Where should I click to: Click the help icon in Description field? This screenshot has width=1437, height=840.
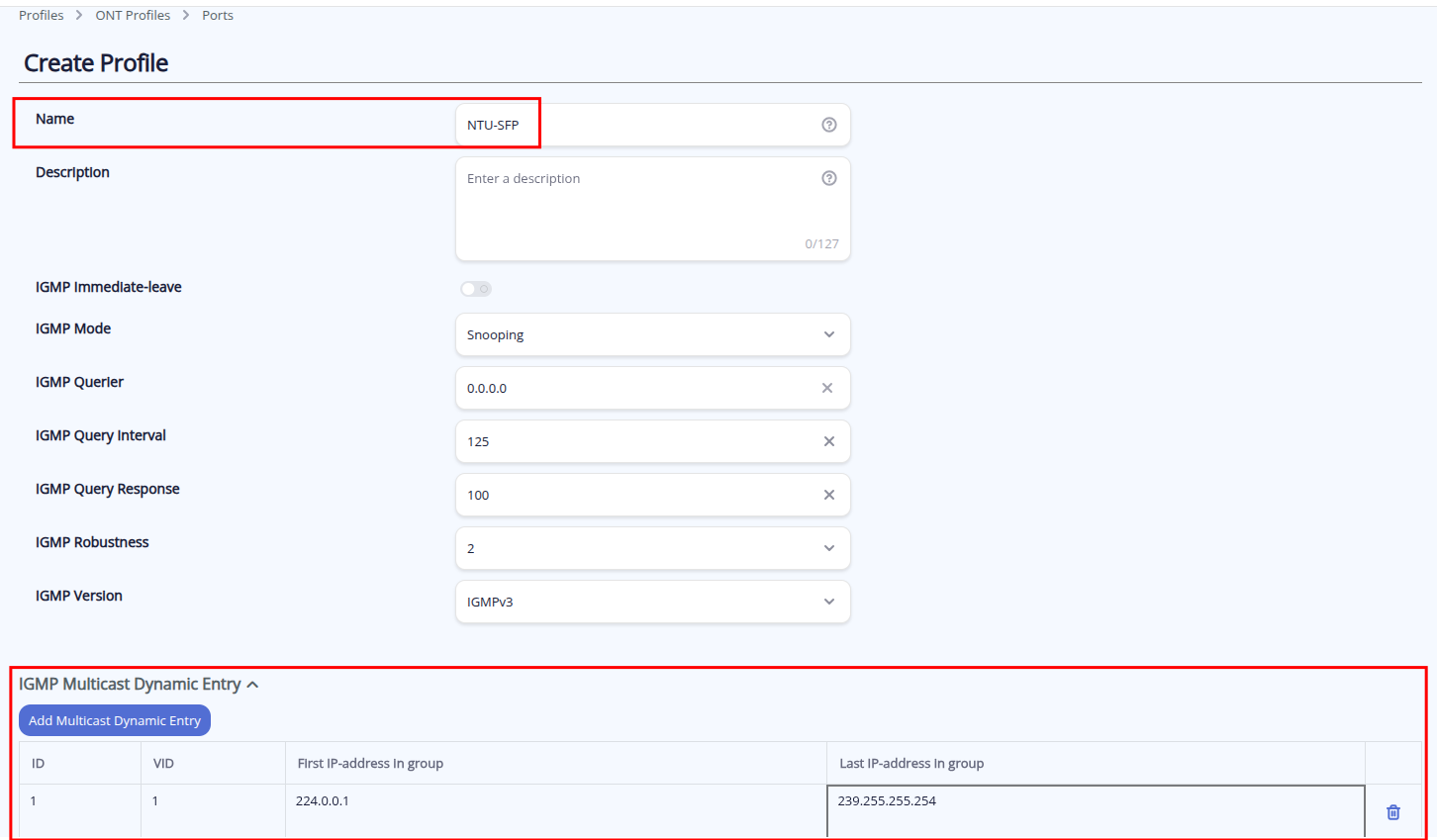pyautogui.click(x=829, y=178)
